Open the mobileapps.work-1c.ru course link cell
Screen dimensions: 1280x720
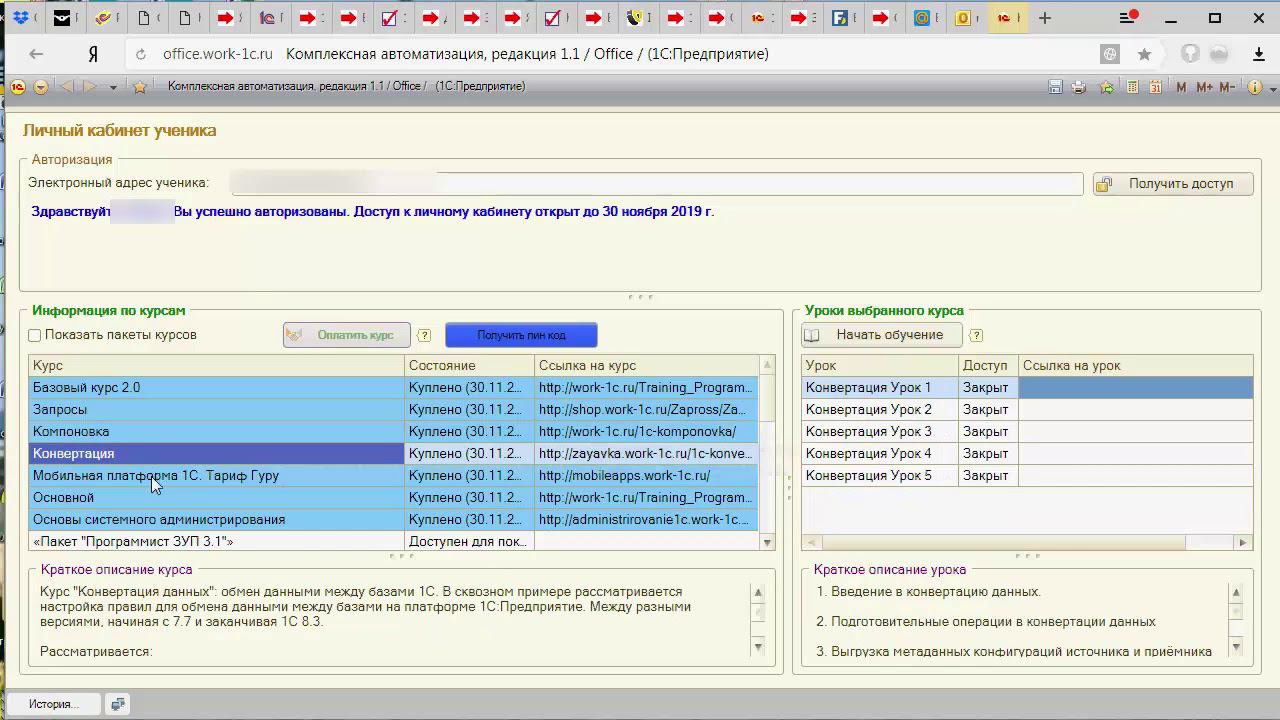coord(647,476)
